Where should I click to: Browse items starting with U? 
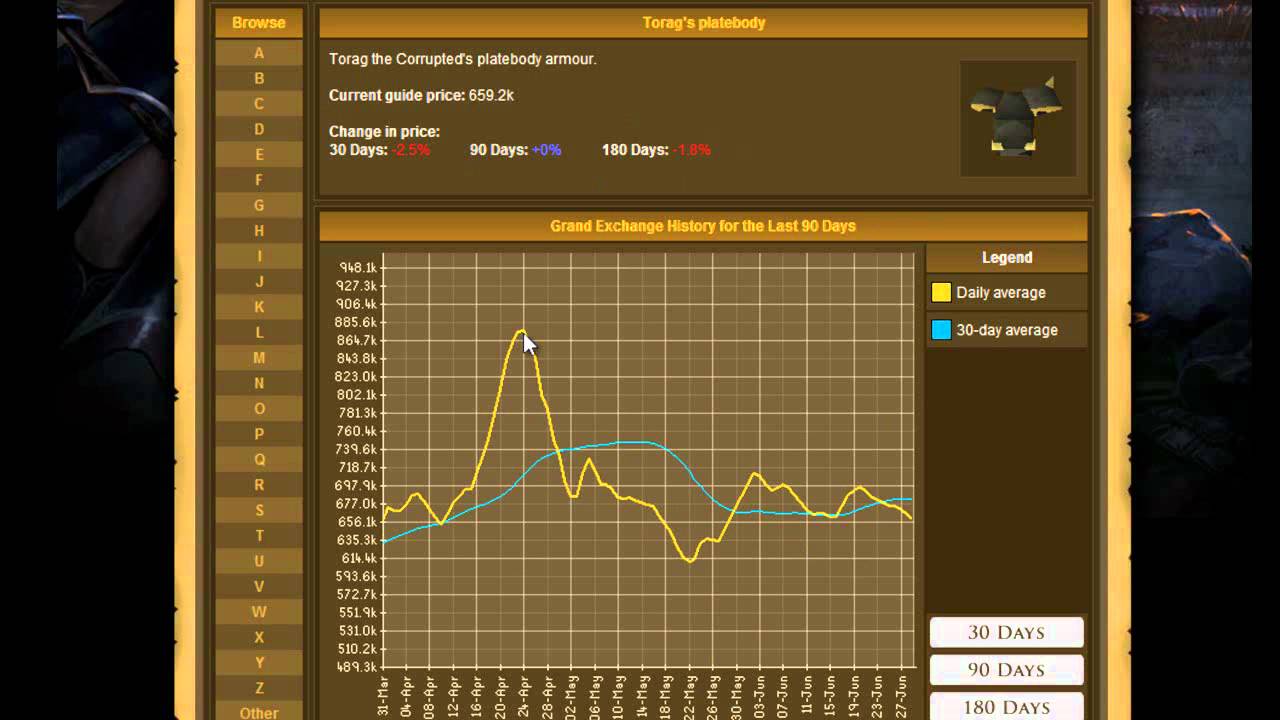coord(259,561)
